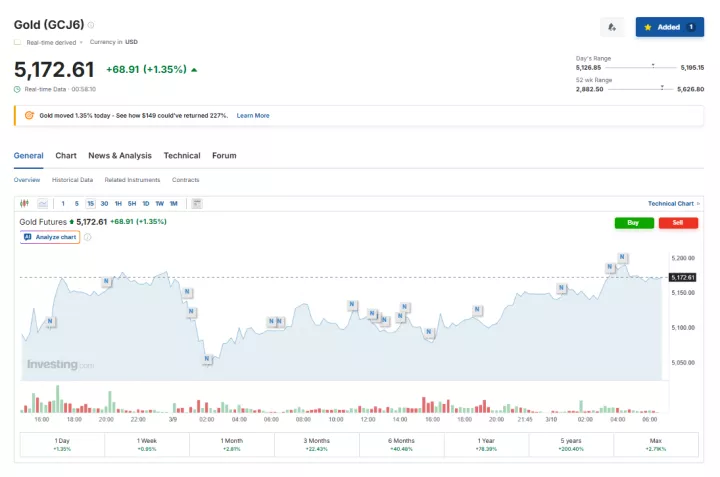
Task: Select the 30 minute chart interval
Action: tap(104, 203)
